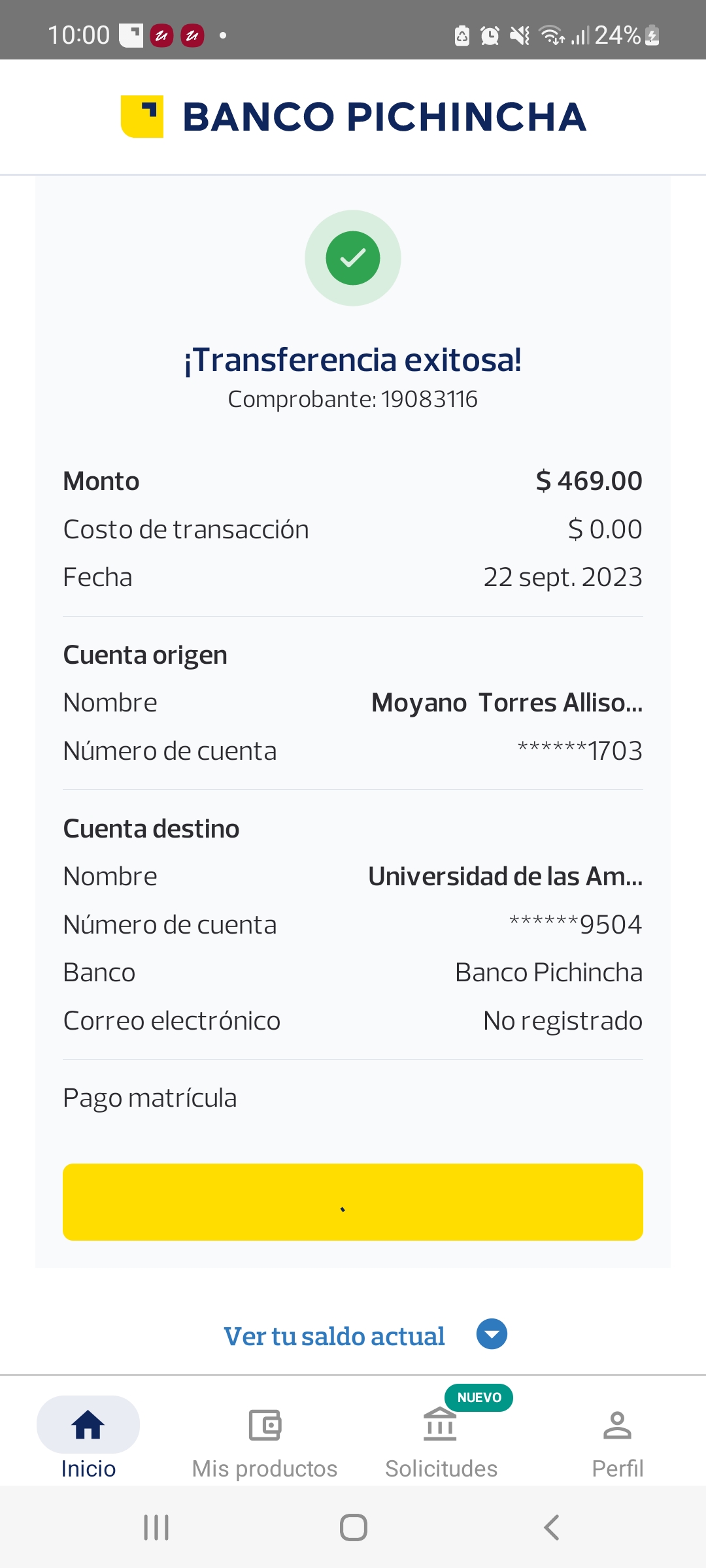
Task: Open the Perfil person icon
Action: (x=617, y=1425)
